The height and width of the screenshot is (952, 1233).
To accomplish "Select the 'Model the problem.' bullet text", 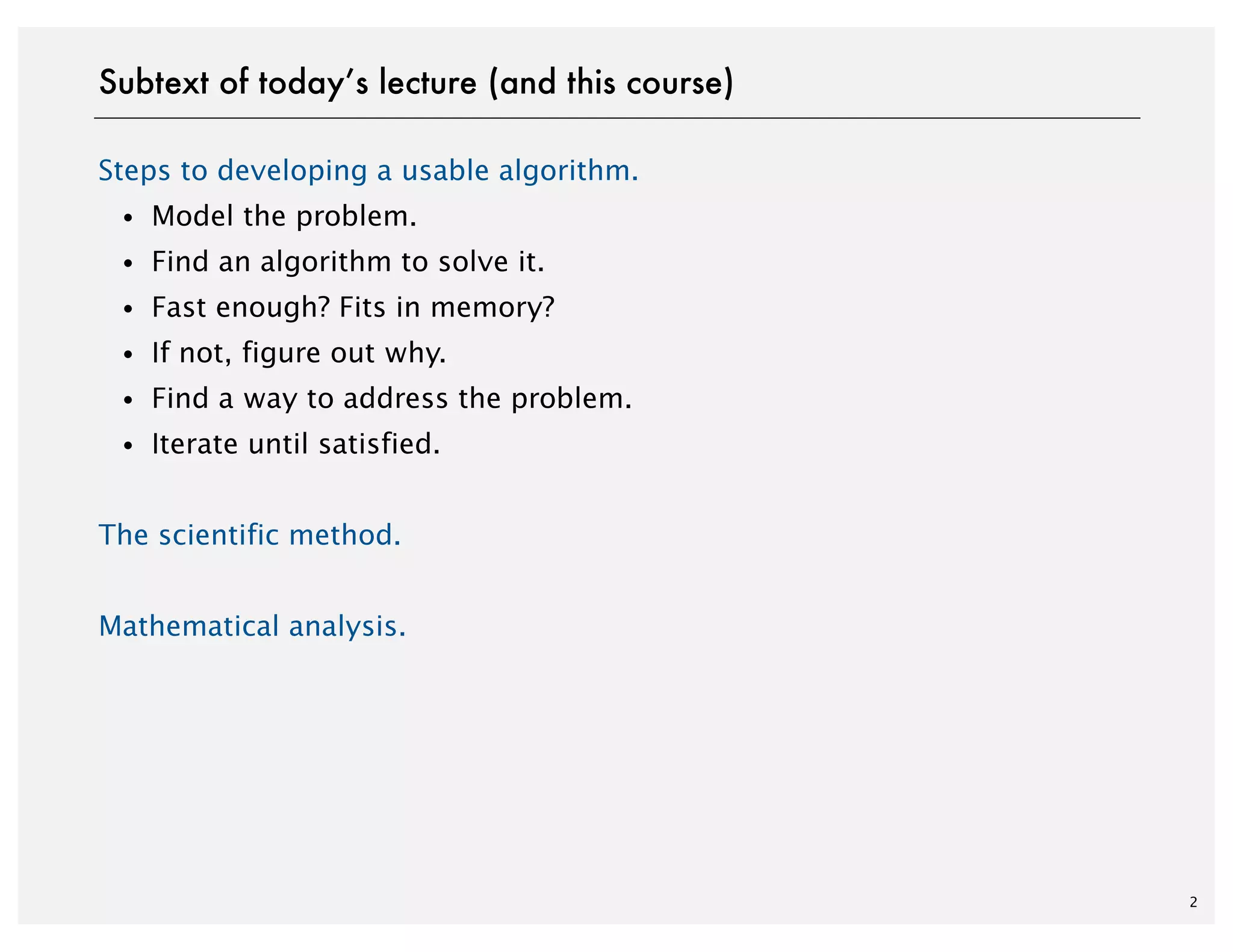I will coord(284,216).
